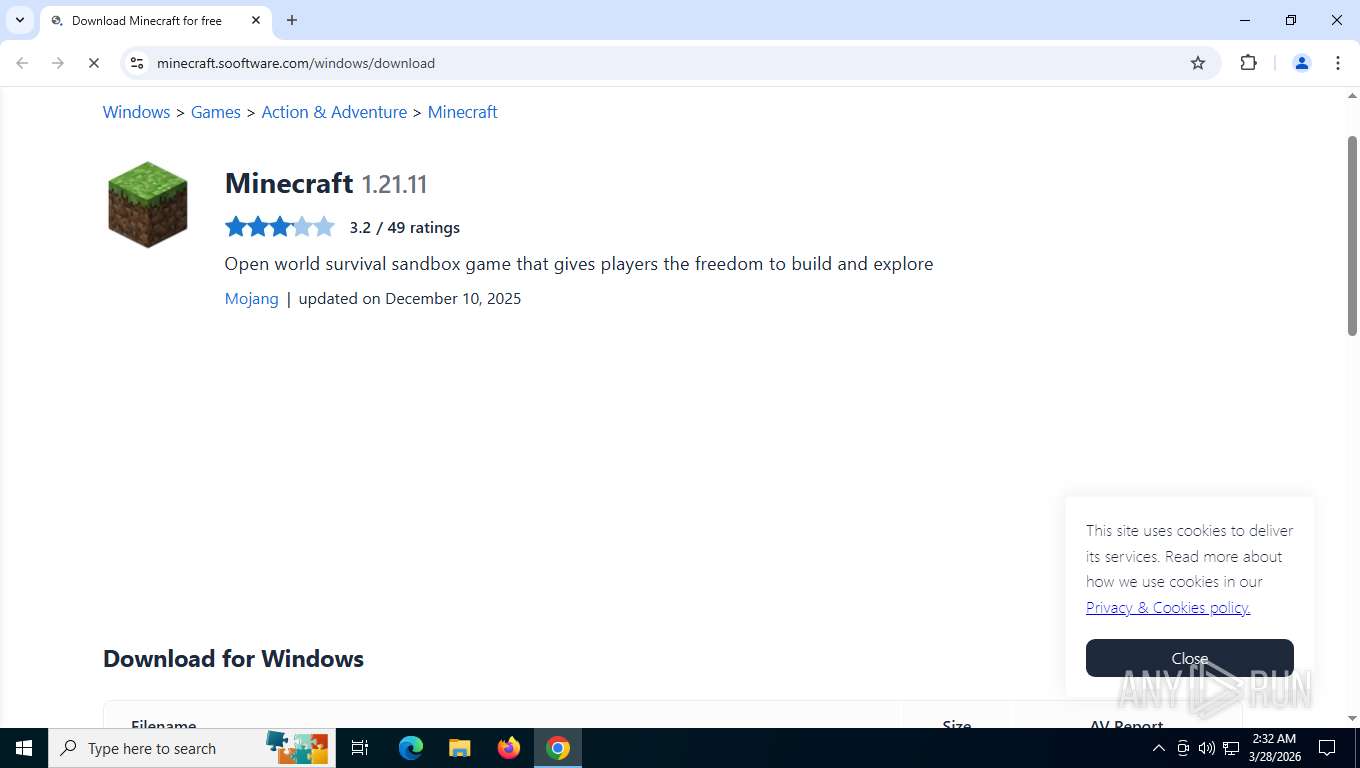Open the Windows Start menu

pos(24,748)
